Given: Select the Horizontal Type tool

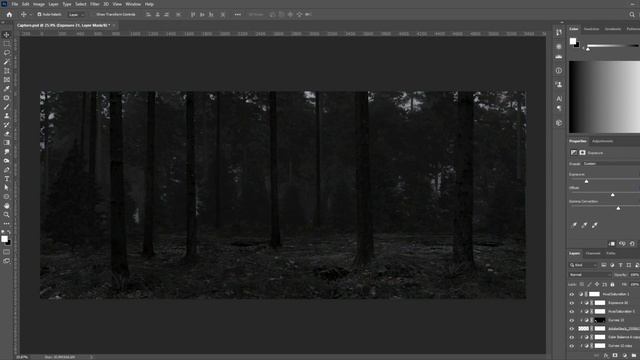Looking at the screenshot, I should point(7,179).
